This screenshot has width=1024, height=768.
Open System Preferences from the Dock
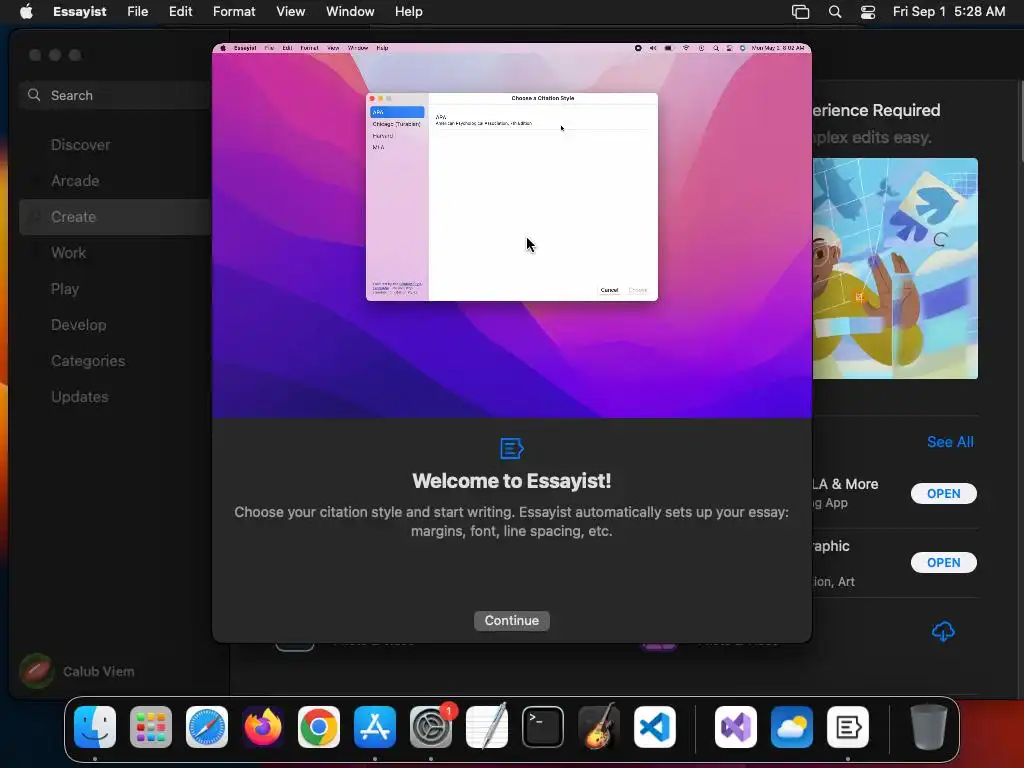(x=431, y=727)
